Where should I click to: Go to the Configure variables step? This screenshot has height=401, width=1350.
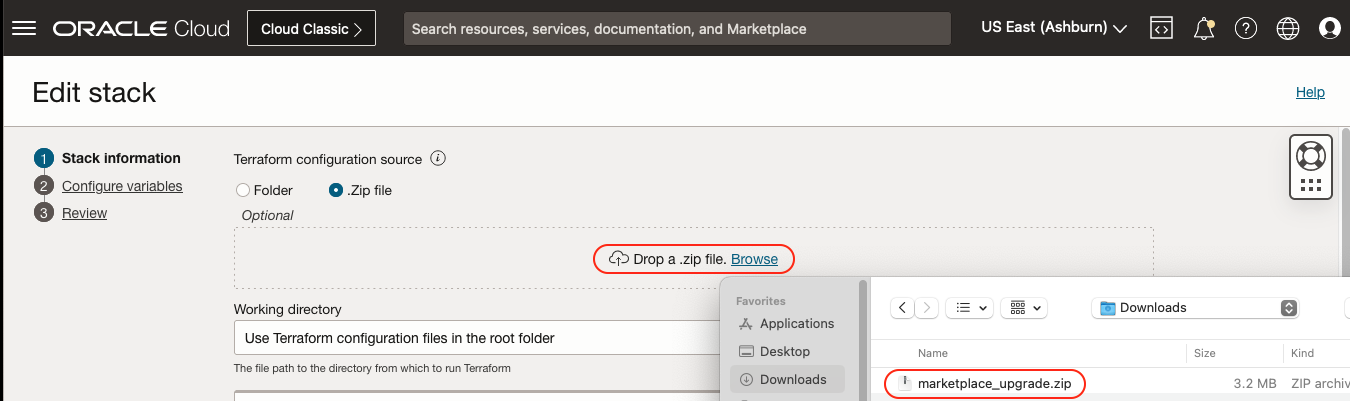[122, 186]
